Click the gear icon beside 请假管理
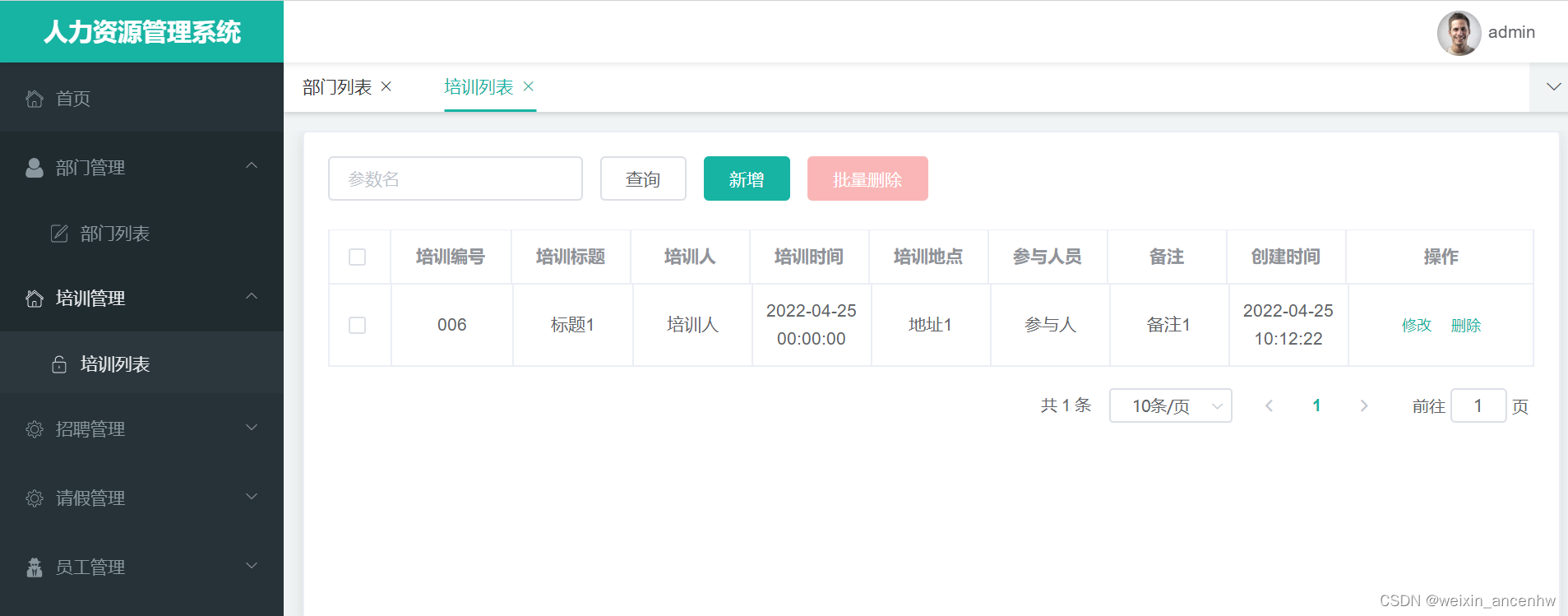Viewport: 1568px width, 616px height. coord(35,498)
